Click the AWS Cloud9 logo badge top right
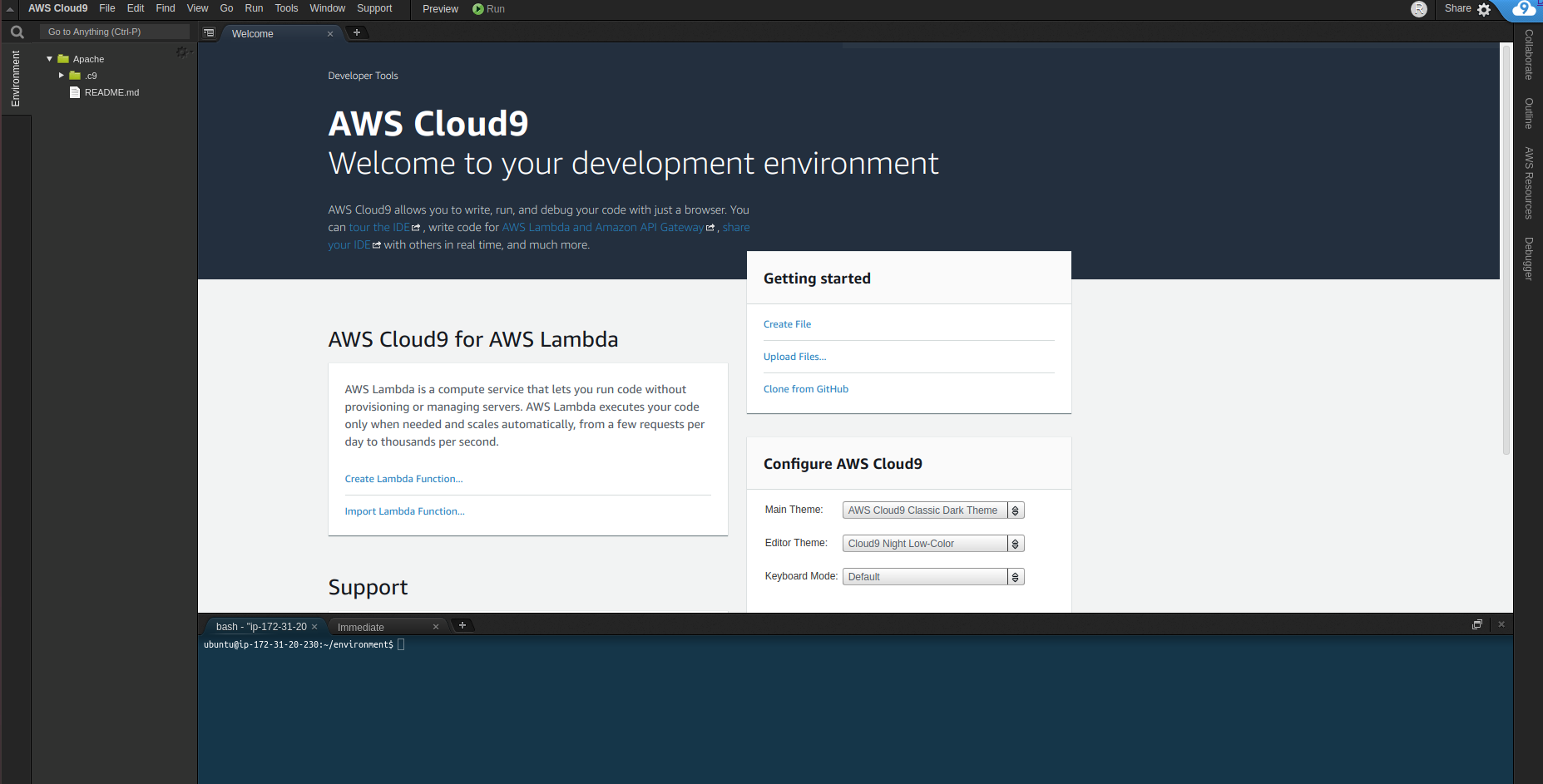This screenshot has height=784, width=1543. pos(1522,9)
